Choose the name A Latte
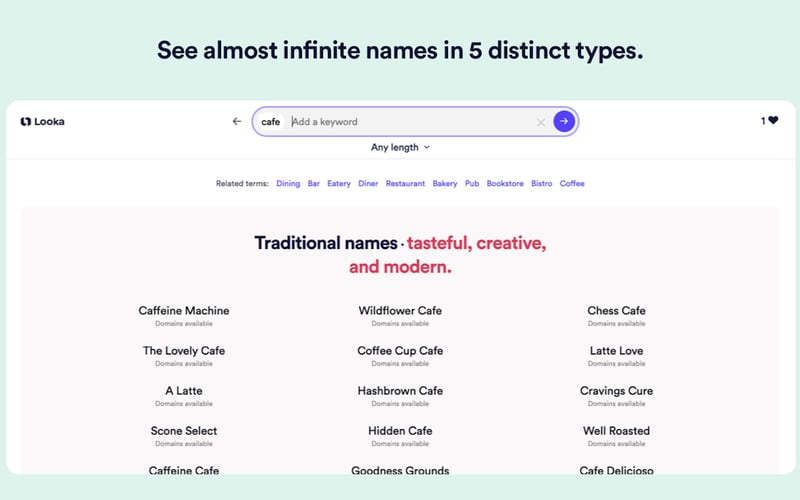800x500 pixels. pyautogui.click(x=184, y=391)
